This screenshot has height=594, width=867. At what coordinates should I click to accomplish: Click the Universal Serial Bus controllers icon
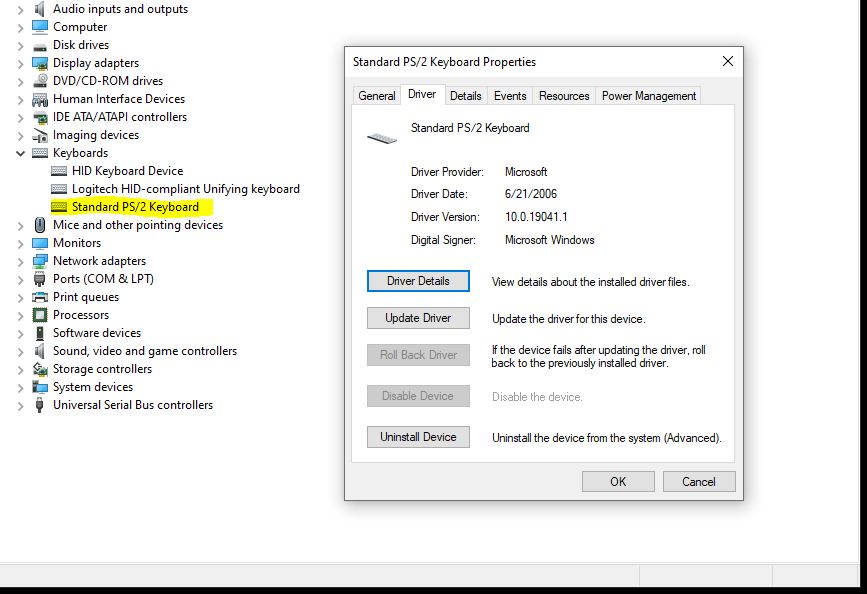[x=40, y=405]
